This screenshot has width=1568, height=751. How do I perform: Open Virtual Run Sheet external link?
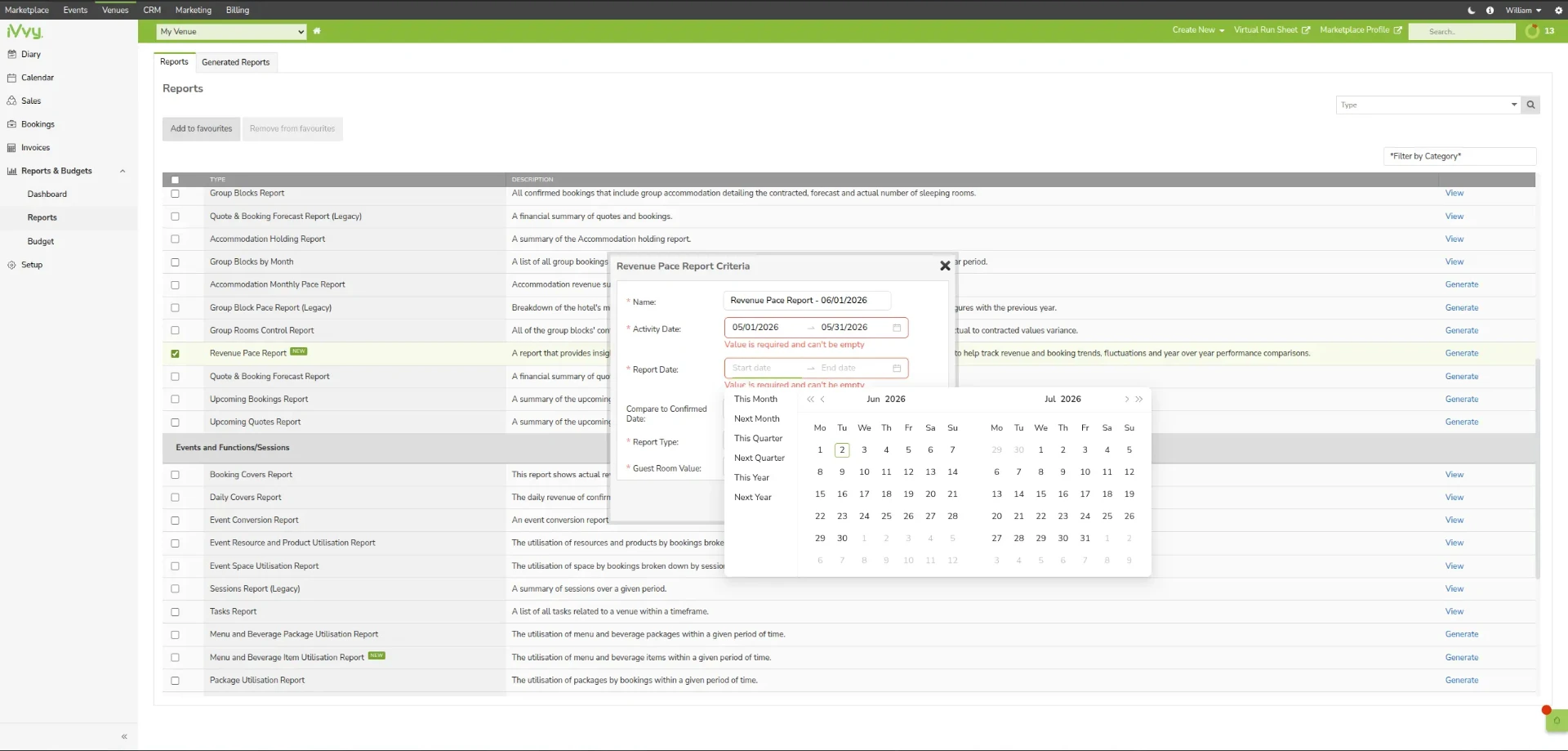(x=1272, y=30)
